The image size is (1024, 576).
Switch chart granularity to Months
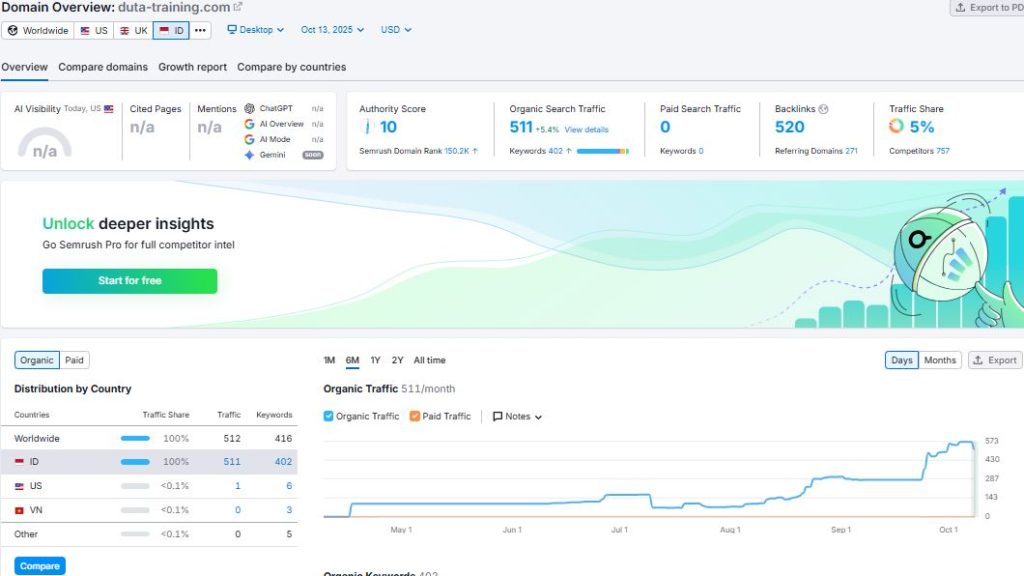pyautogui.click(x=940, y=360)
